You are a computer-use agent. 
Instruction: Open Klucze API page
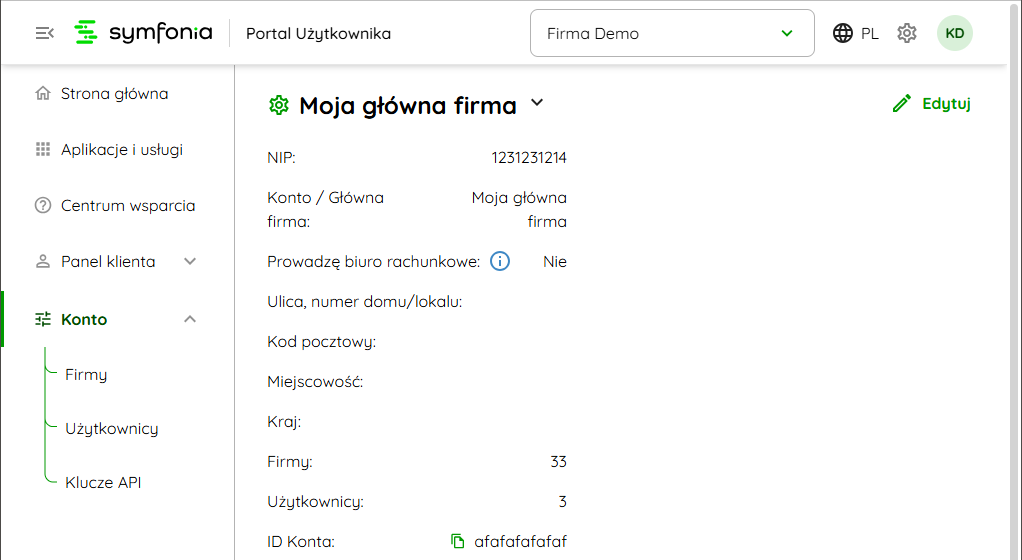point(103,482)
